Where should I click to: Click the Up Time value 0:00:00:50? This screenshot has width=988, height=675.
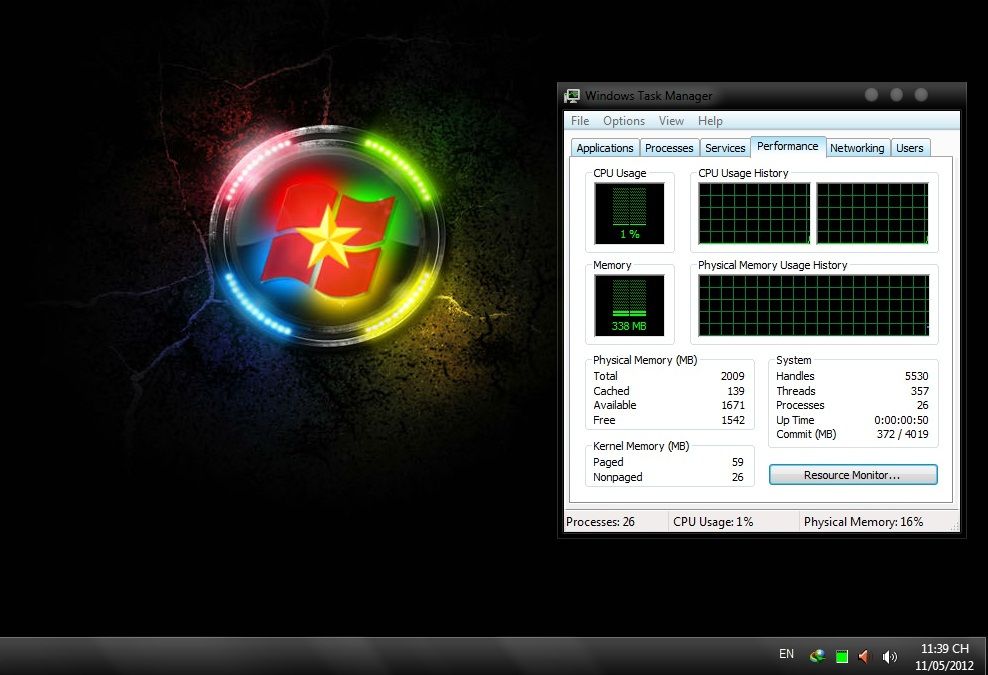click(901, 420)
